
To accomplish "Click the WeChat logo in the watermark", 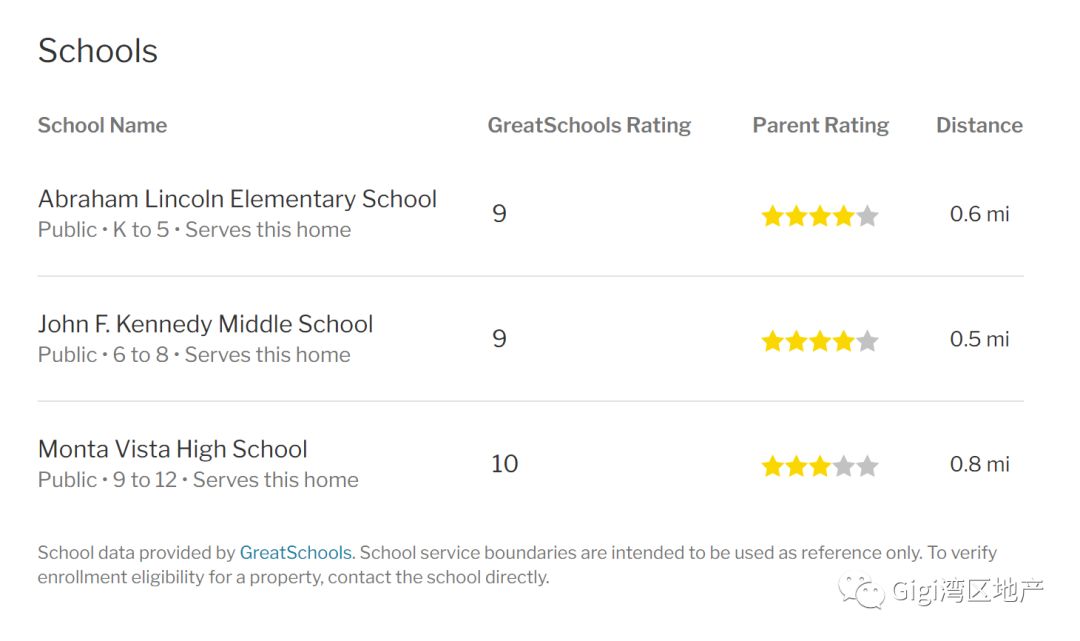I will coord(861,591).
